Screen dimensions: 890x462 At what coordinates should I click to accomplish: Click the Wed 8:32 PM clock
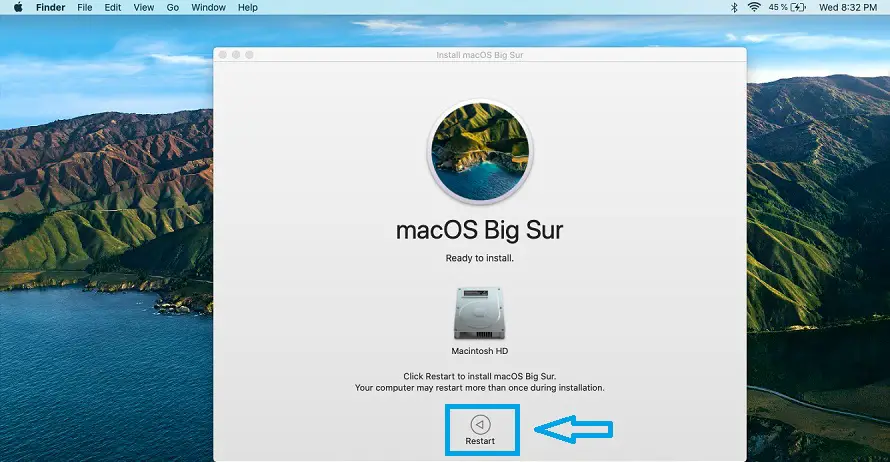click(x=847, y=8)
